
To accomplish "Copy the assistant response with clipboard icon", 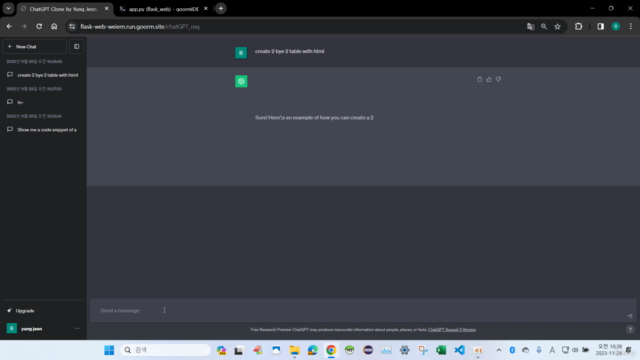I will point(480,80).
